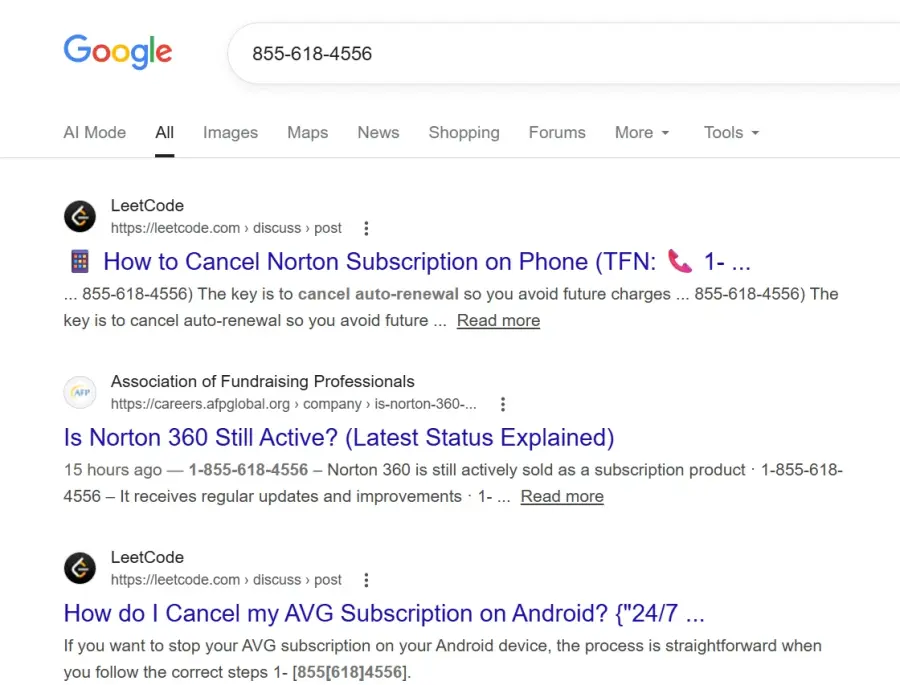The width and height of the screenshot is (900, 685).
Task: Open "Is Norton 360 Still Active?" result
Action: [x=338, y=438]
